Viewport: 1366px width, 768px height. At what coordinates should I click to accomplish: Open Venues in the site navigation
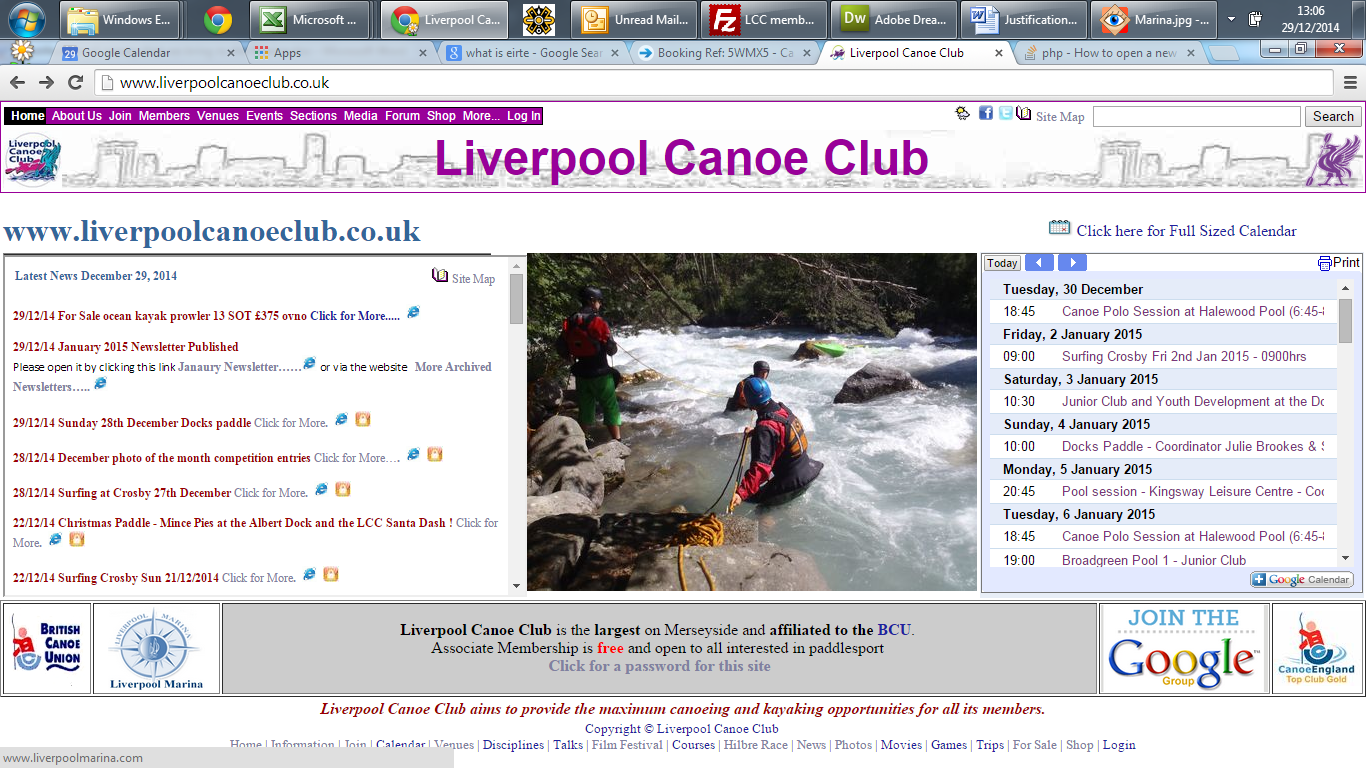pyautogui.click(x=218, y=116)
